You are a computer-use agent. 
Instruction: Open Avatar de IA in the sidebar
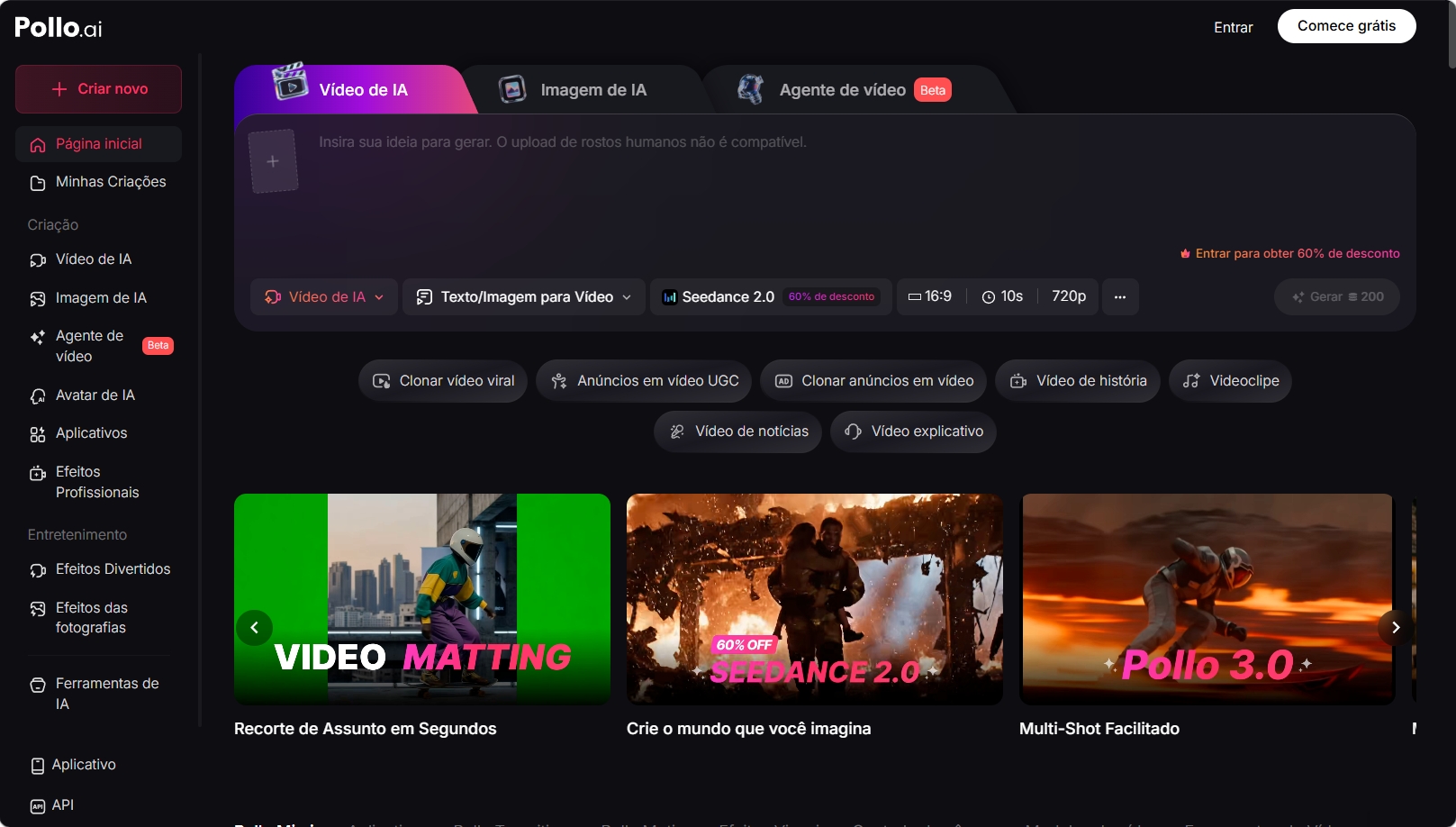pyautogui.click(x=95, y=395)
